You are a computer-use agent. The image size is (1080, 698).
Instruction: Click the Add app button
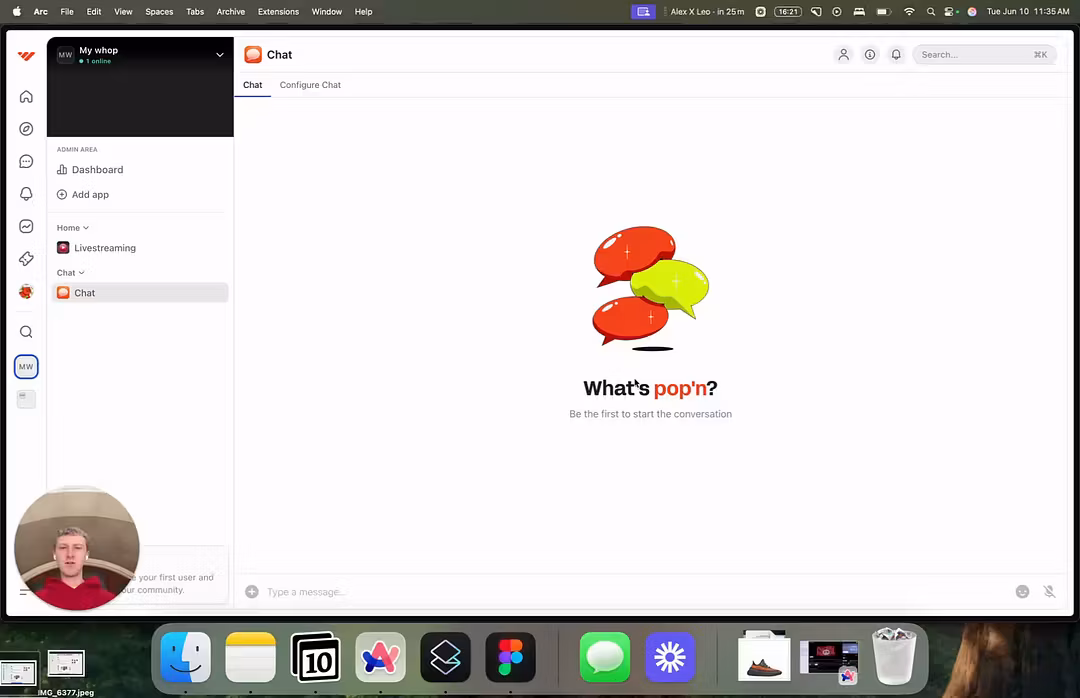coord(89,195)
